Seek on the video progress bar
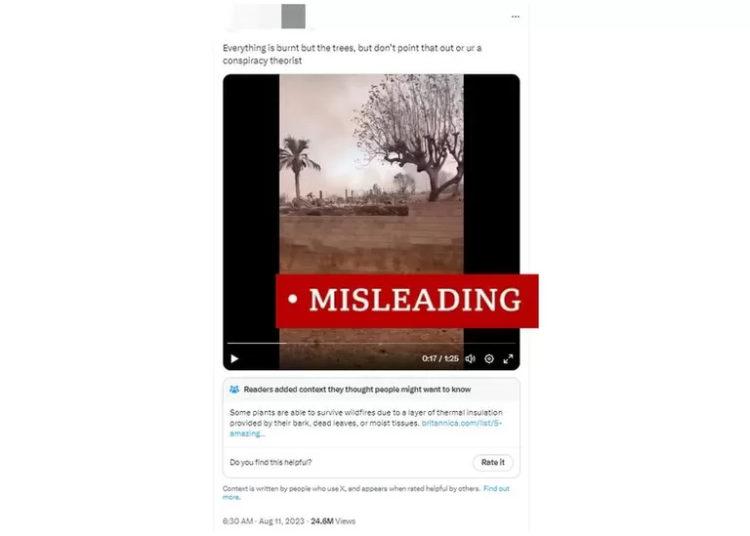 click(x=371, y=343)
